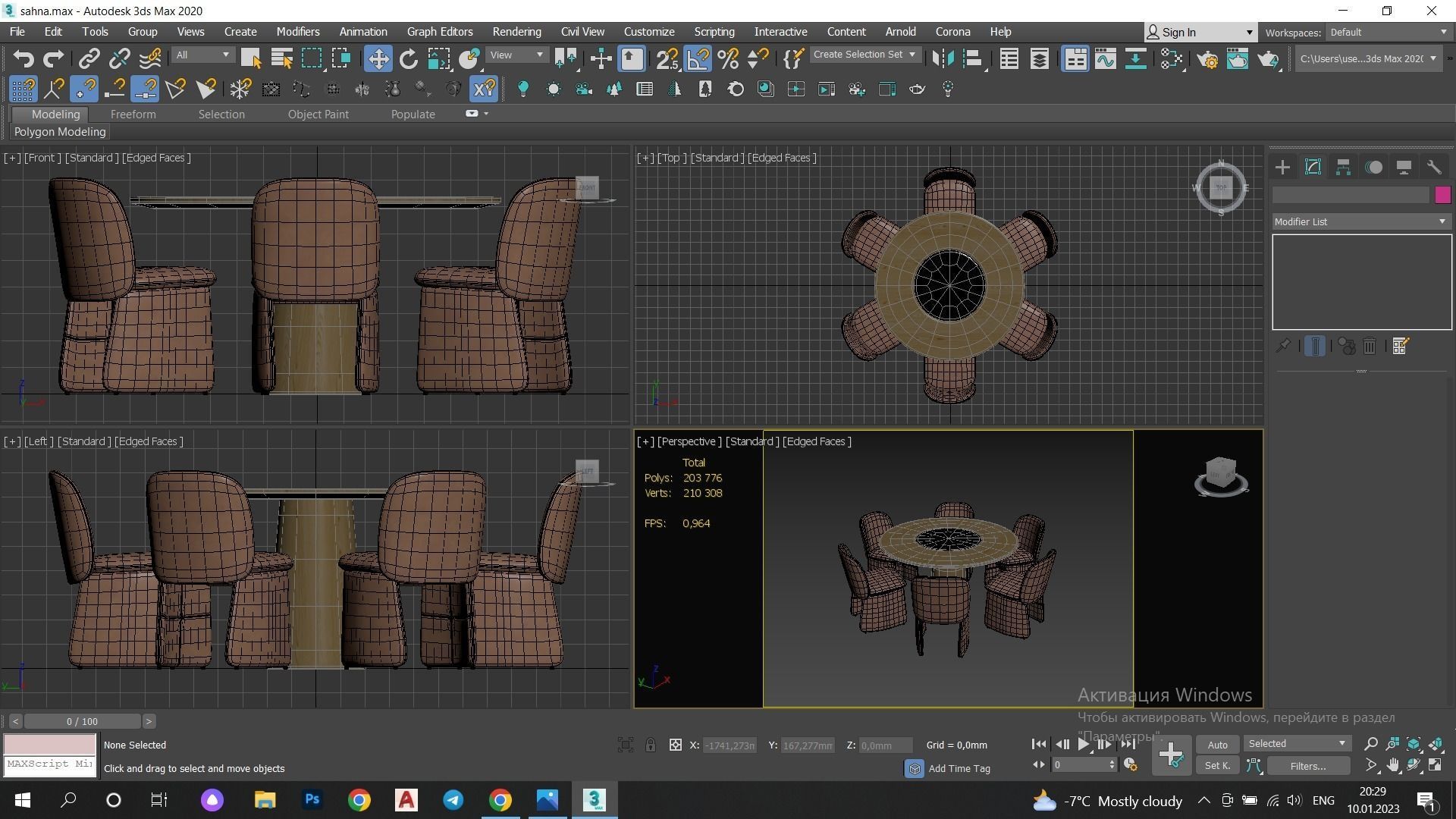Open the Utilities wrench panel tab
The image size is (1456, 819).
pyautogui.click(x=1433, y=168)
